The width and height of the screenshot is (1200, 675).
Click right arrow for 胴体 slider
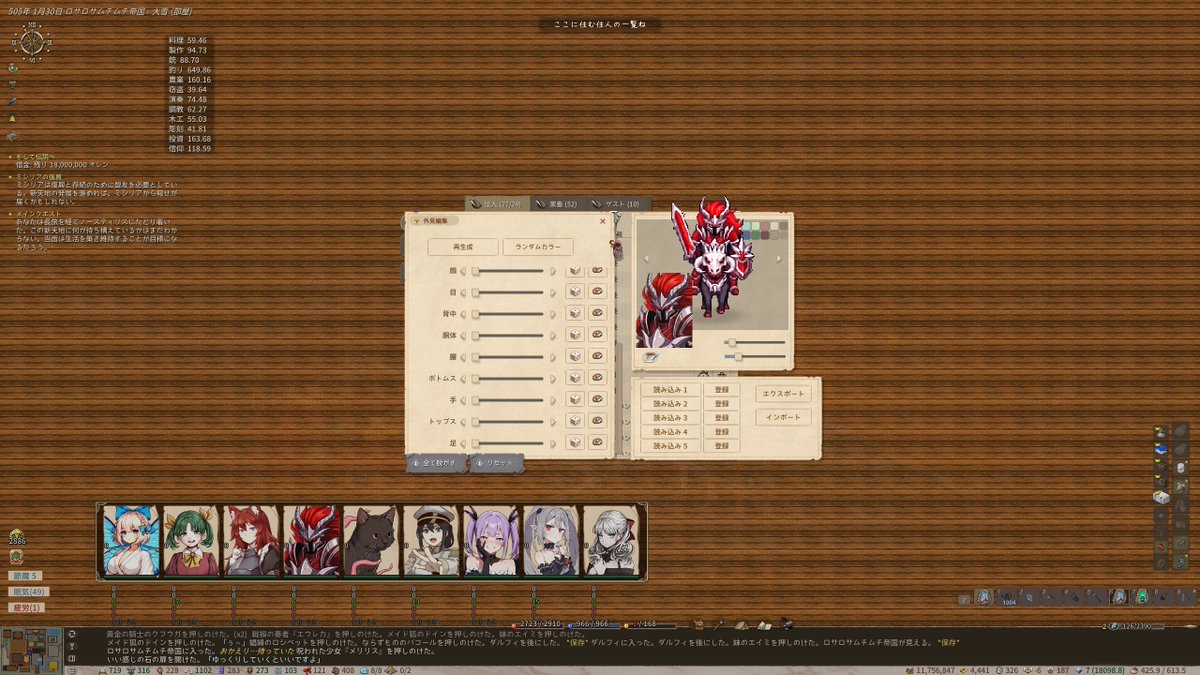click(x=553, y=335)
